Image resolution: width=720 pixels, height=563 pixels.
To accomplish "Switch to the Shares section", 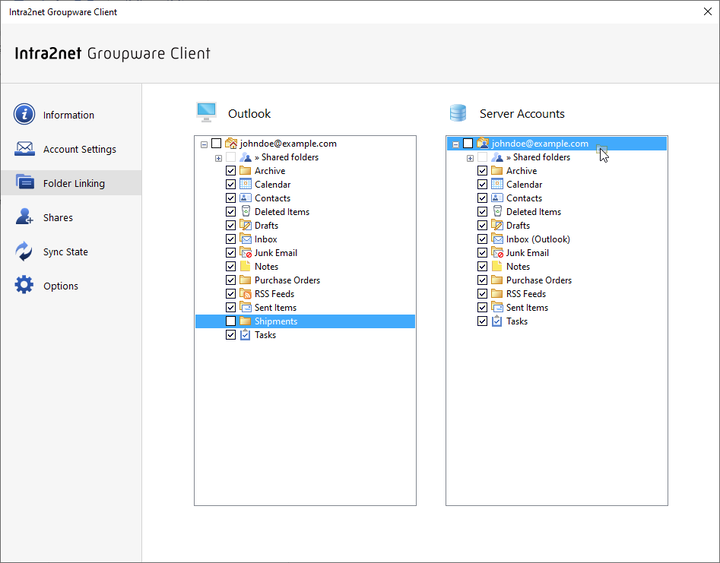I will pos(71,217).
